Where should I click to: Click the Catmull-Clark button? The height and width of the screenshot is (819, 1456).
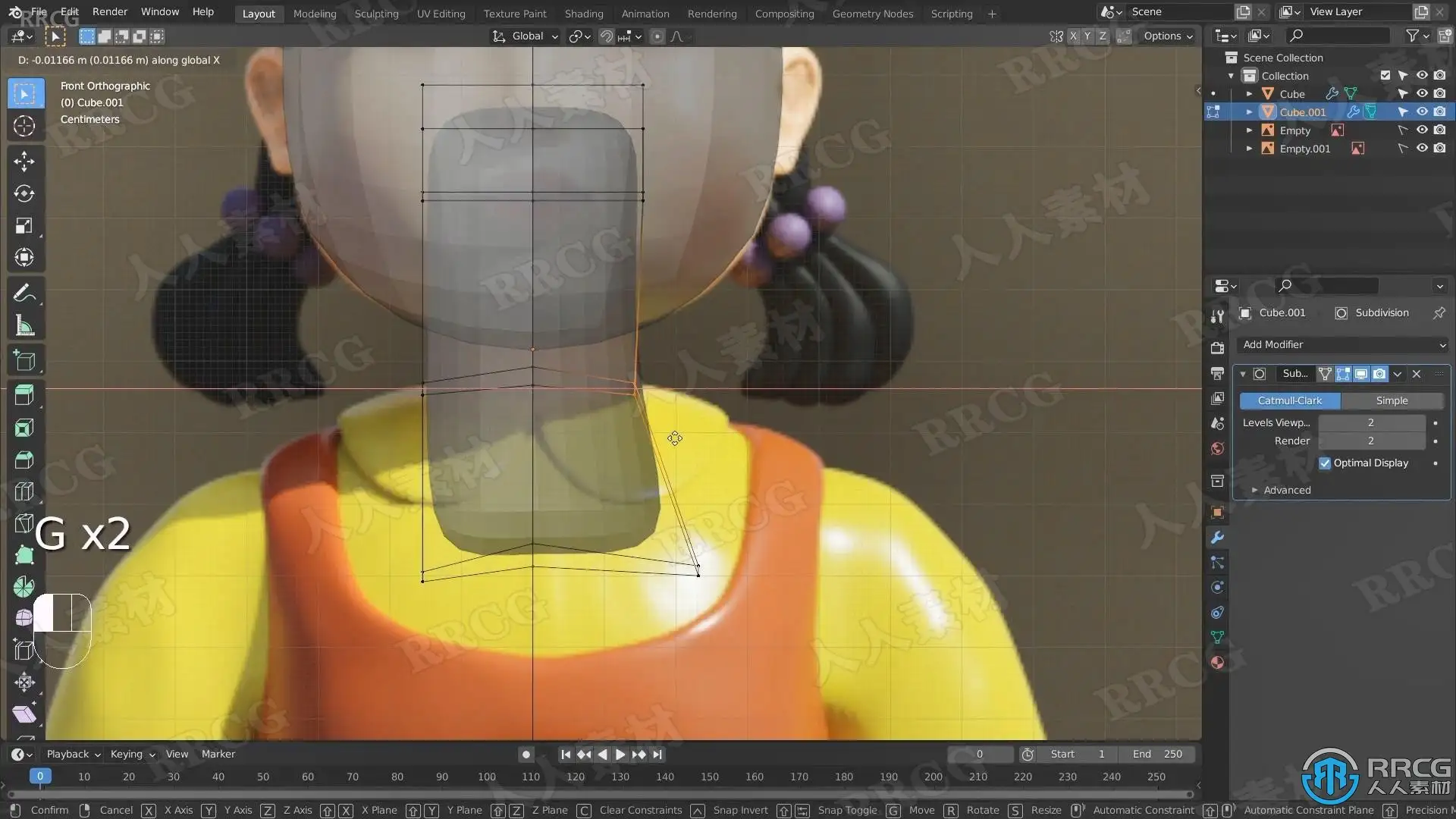[1289, 400]
